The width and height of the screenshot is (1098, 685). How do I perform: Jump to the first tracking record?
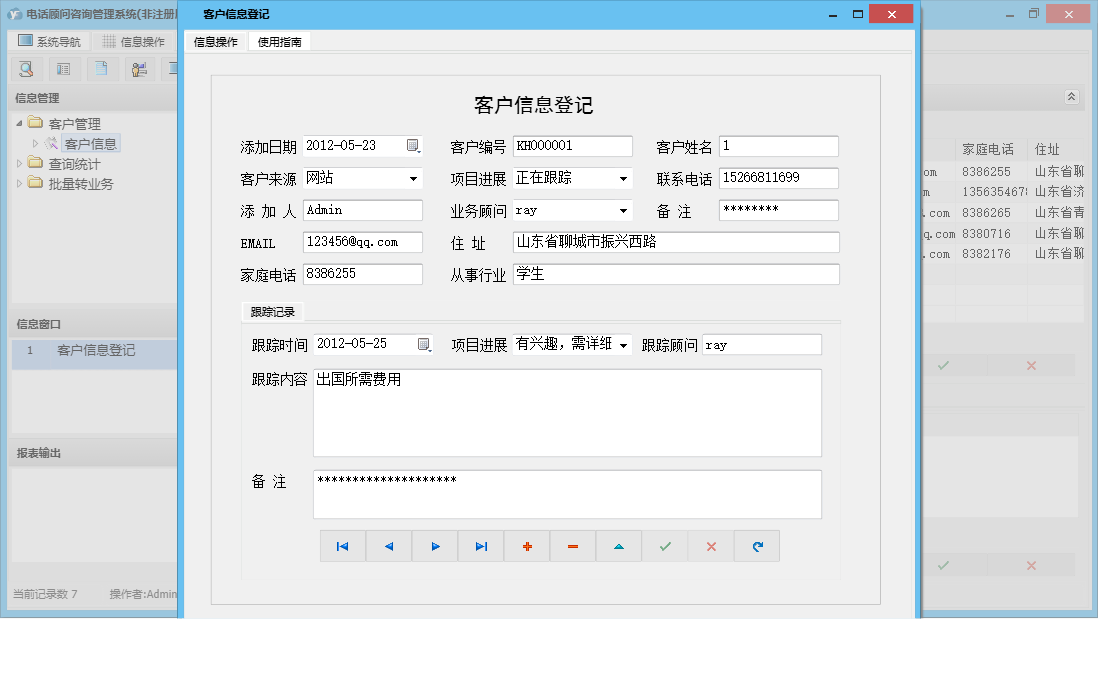click(343, 546)
